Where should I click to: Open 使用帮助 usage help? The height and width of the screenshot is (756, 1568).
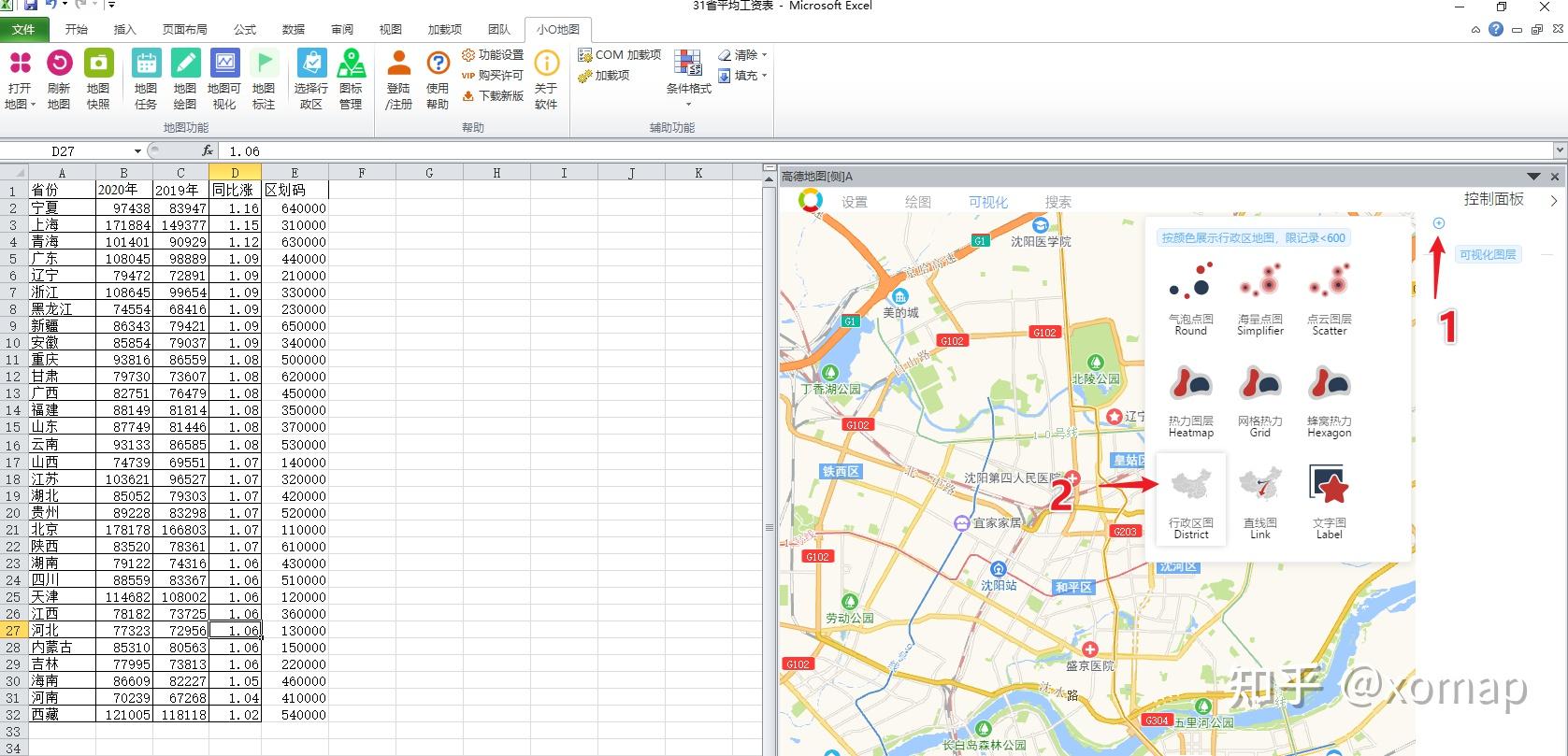438,80
